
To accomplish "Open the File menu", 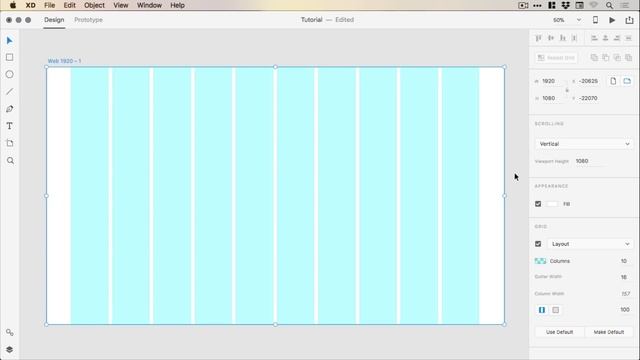I will (x=49, y=5).
